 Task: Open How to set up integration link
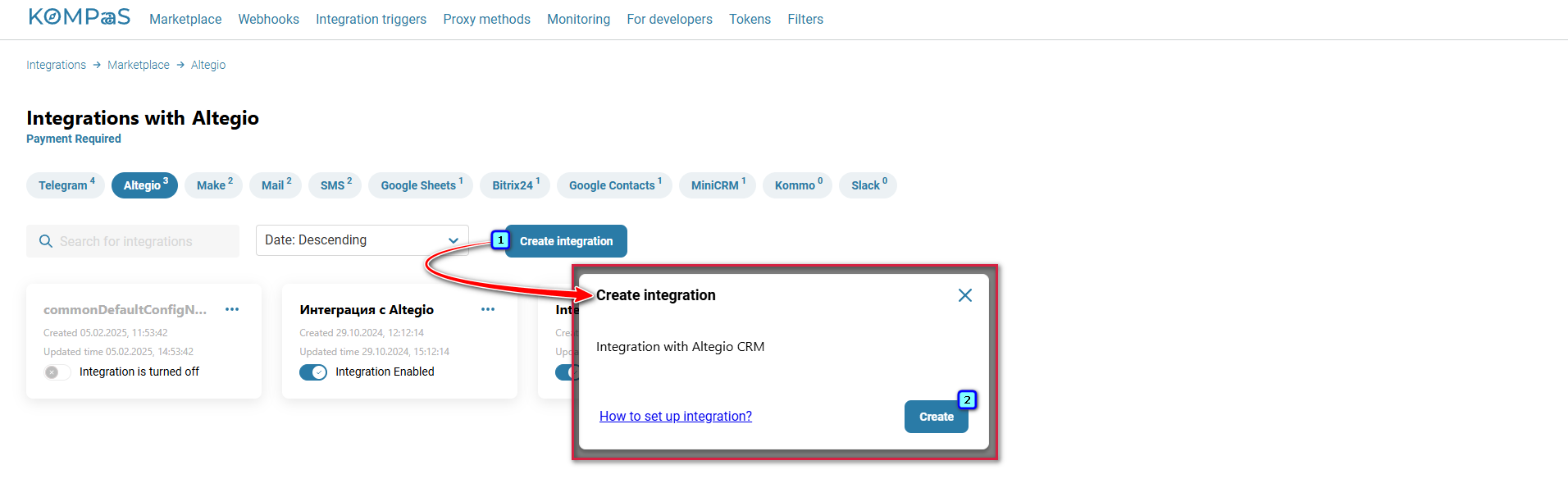(676, 416)
